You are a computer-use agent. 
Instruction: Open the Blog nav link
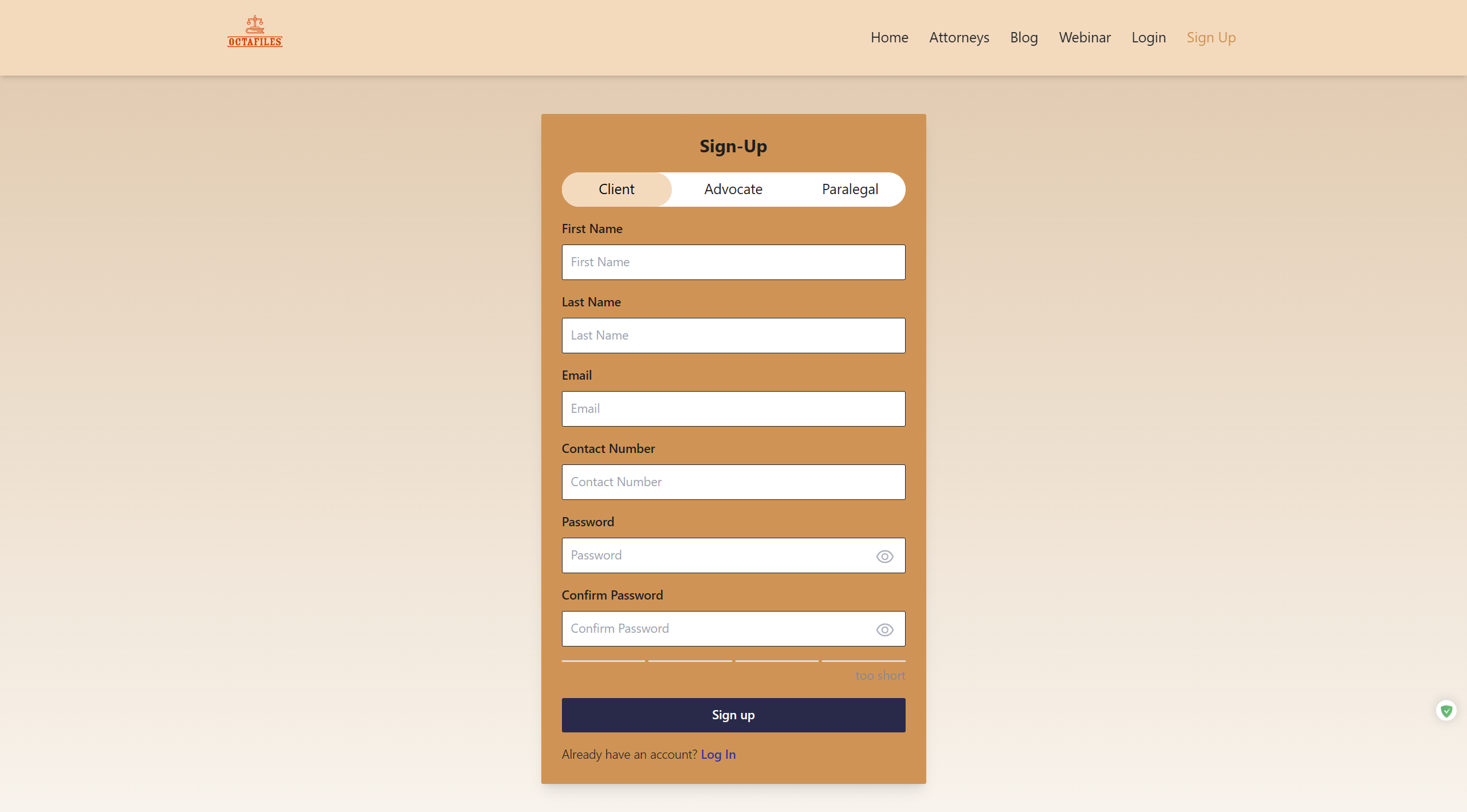coord(1024,38)
